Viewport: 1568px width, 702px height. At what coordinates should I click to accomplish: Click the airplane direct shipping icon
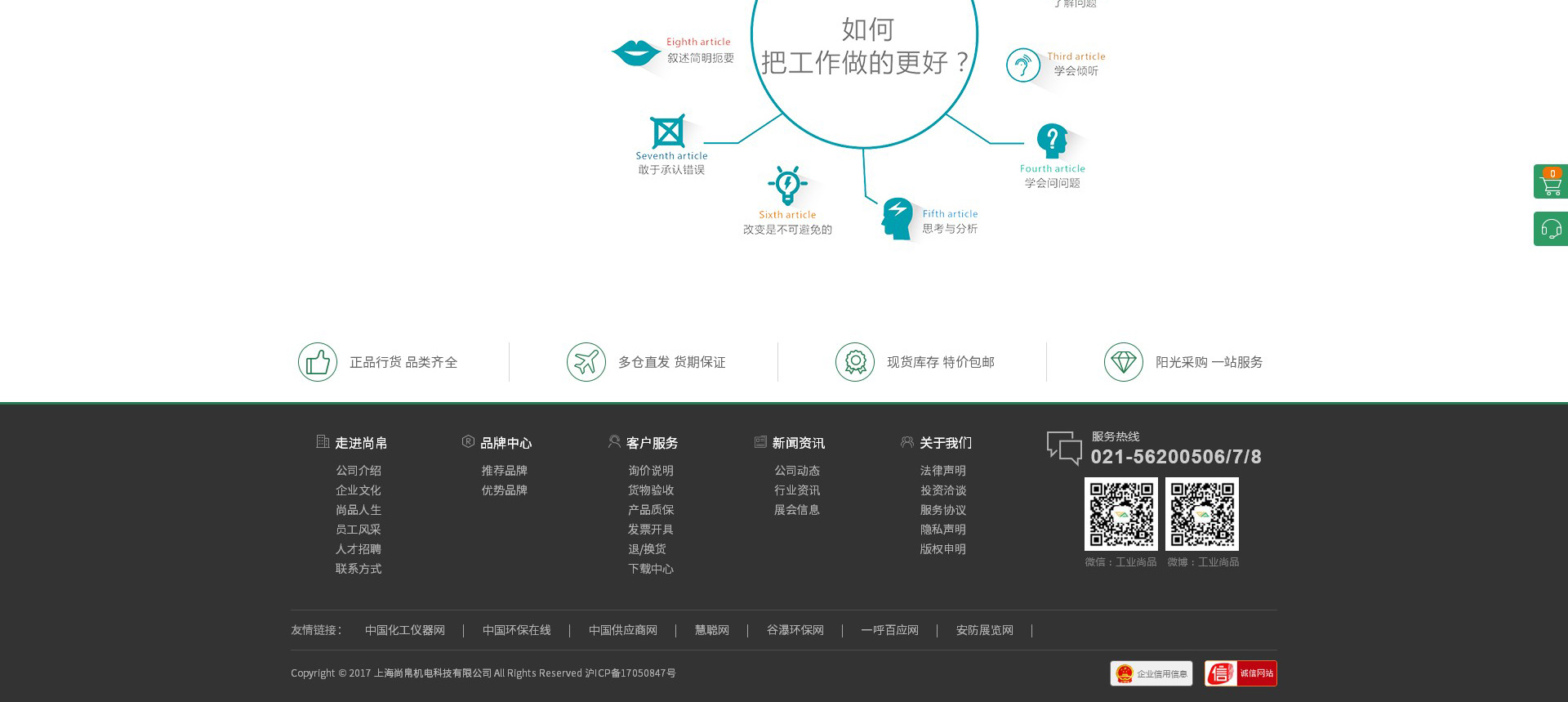click(586, 362)
